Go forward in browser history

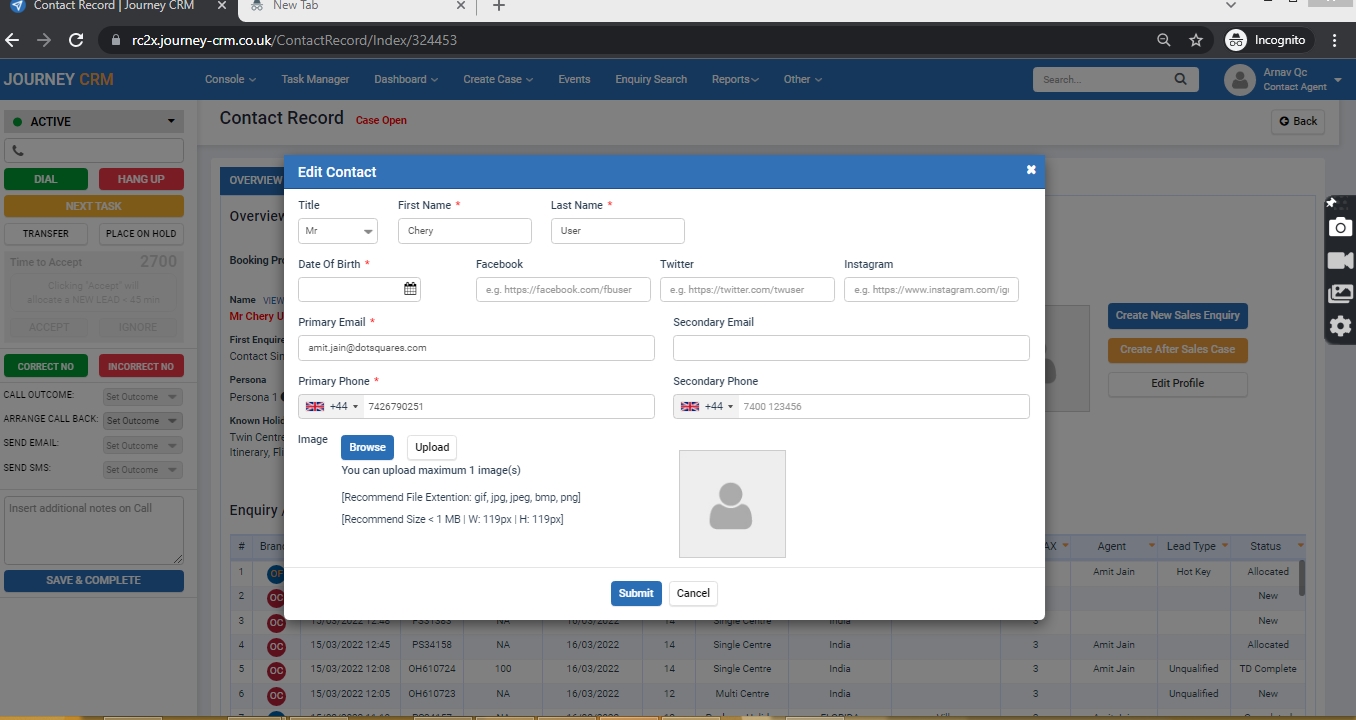44,40
